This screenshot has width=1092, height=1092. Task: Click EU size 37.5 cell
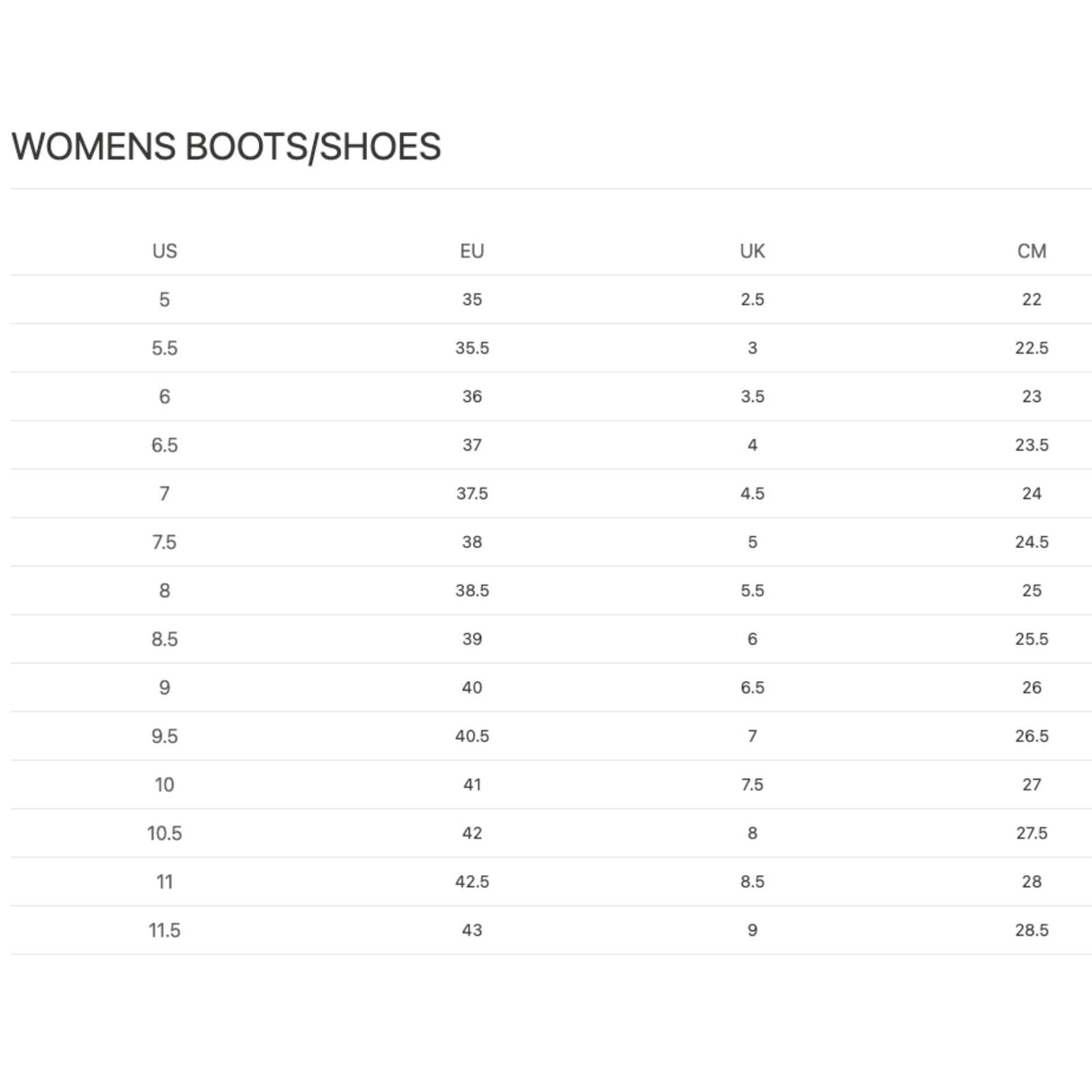[472, 494]
